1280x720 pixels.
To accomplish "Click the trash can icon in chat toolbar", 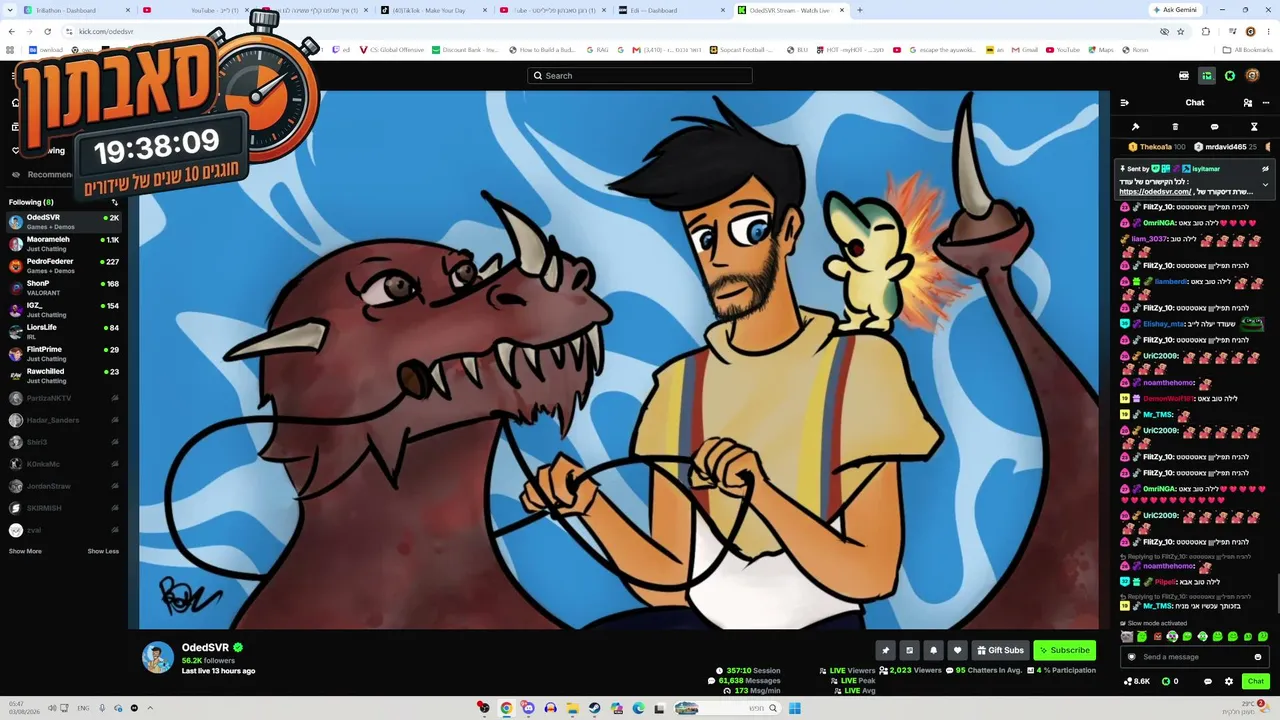I will pos(1175,127).
